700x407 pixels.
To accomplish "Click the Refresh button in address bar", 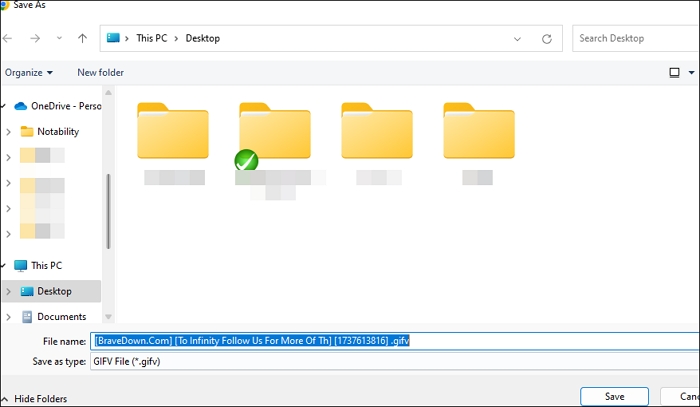I will click(546, 39).
